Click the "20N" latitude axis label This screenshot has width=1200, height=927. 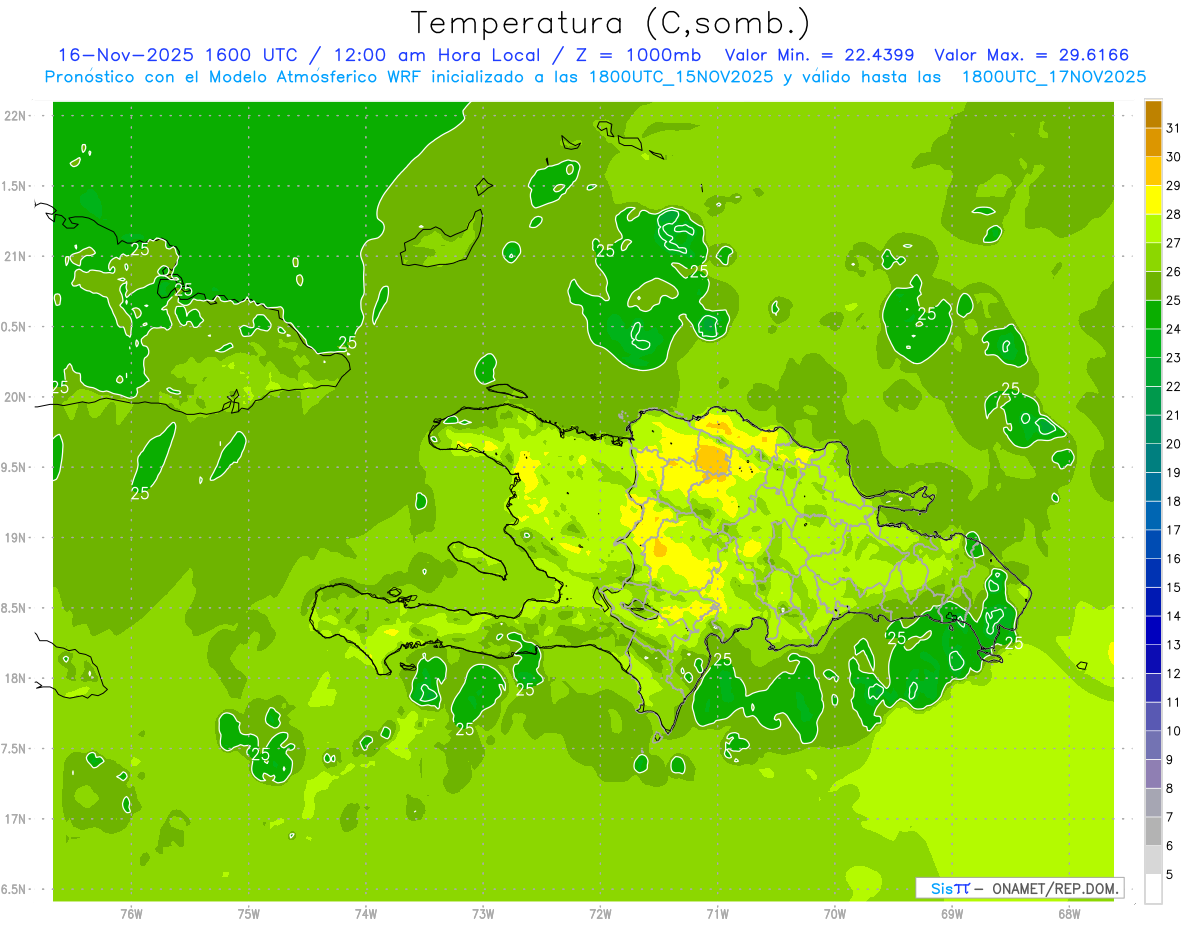[x=15, y=397]
